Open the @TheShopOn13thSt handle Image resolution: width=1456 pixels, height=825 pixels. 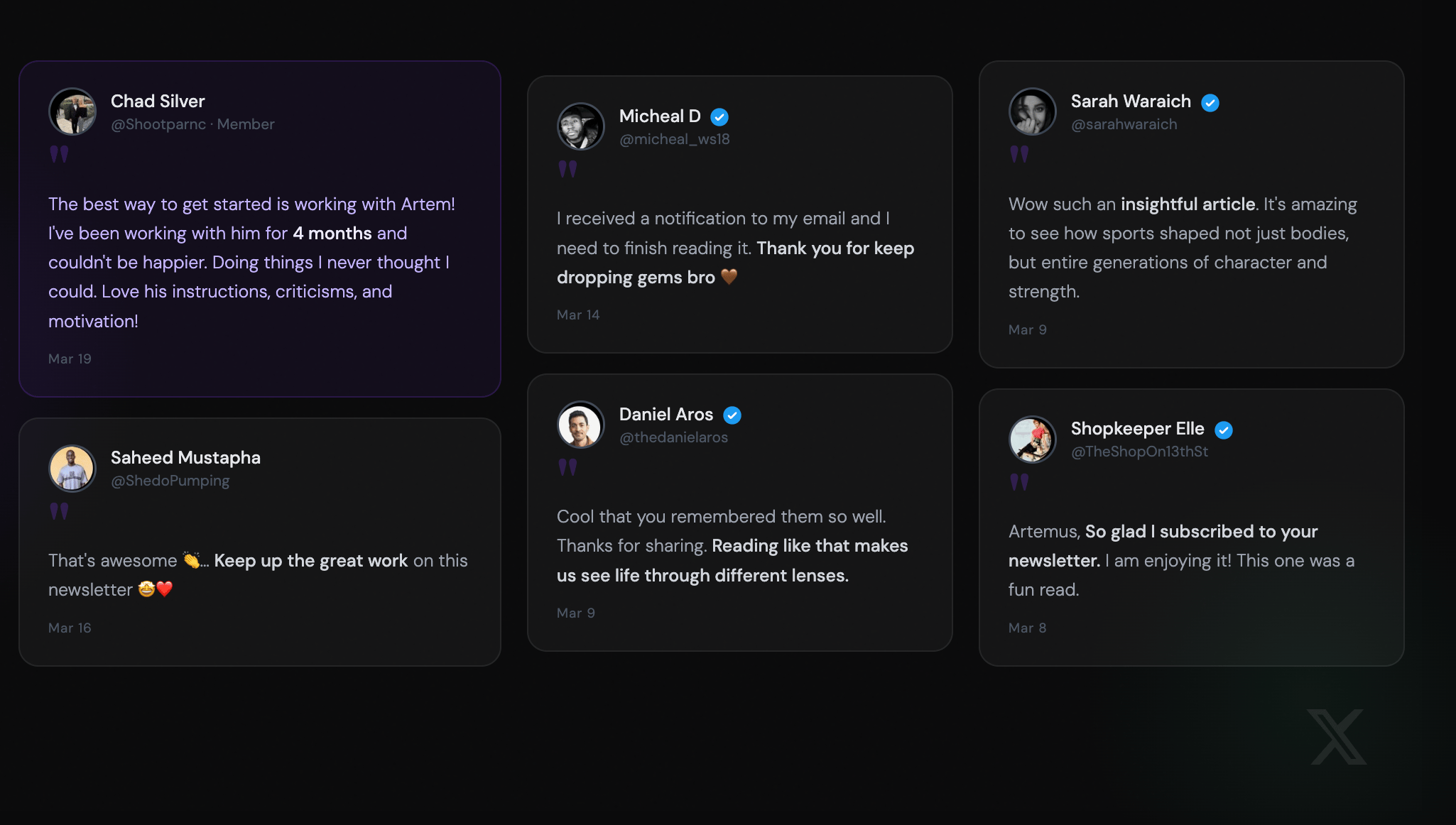tap(1139, 452)
